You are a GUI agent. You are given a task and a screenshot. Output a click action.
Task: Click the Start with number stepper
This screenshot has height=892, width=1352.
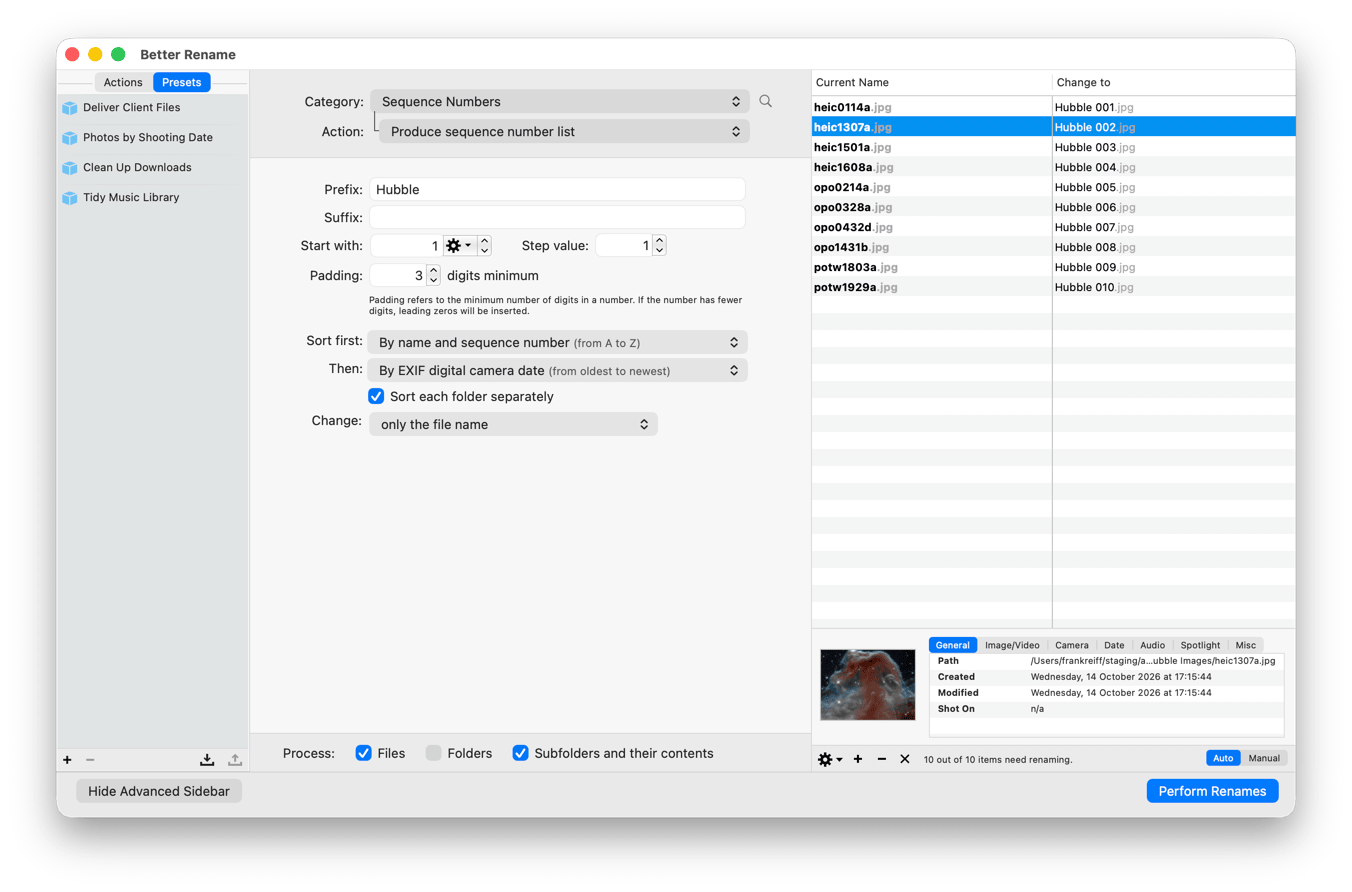pos(484,245)
